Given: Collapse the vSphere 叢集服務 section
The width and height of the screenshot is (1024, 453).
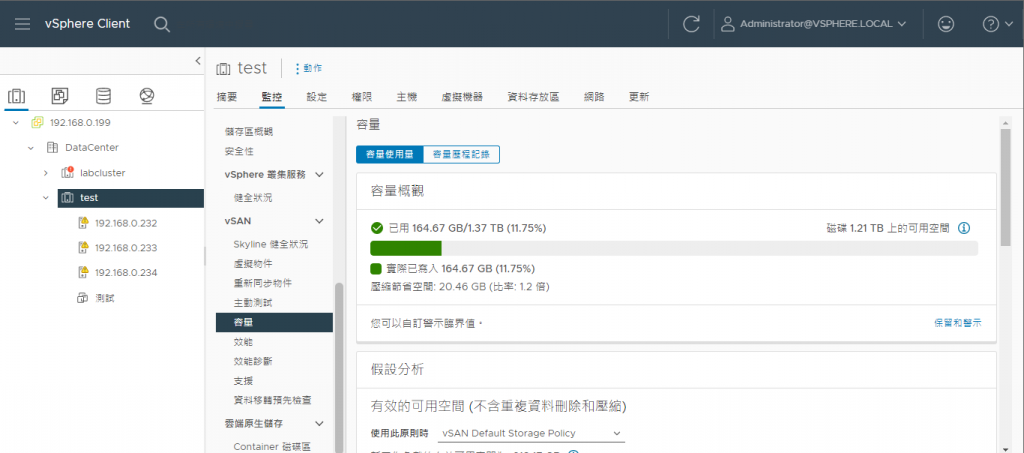Looking at the screenshot, I should tap(319, 174).
